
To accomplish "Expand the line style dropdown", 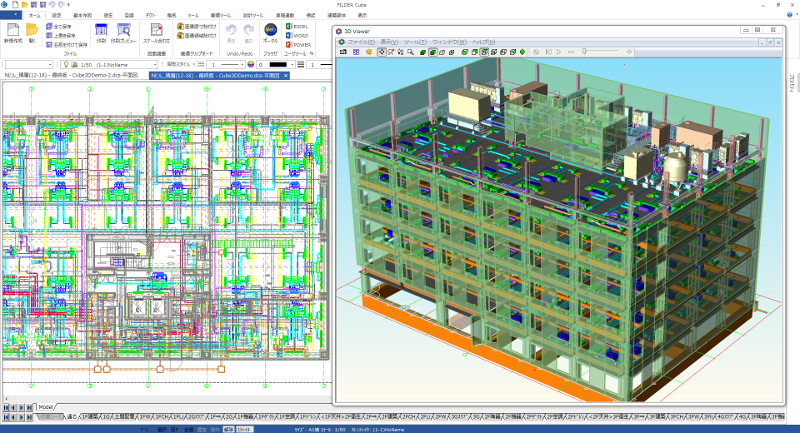I will 241,64.
